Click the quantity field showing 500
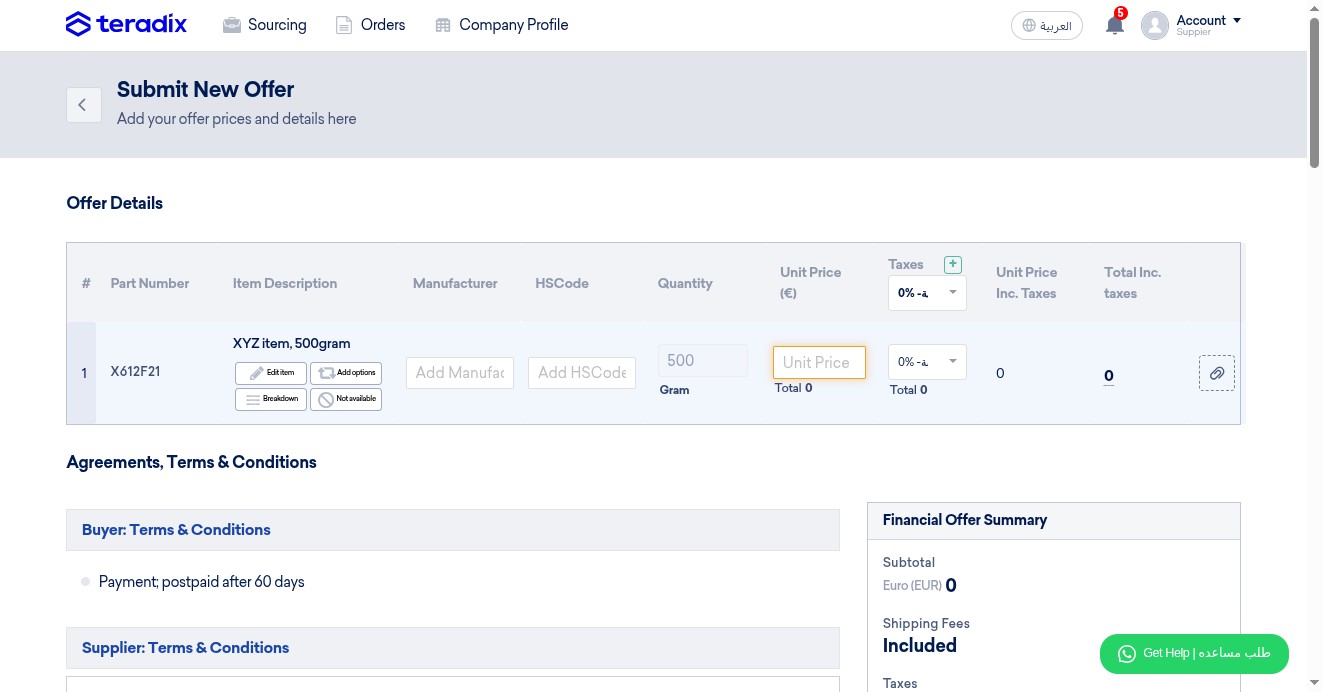The width and height of the screenshot is (1322, 692). point(703,361)
